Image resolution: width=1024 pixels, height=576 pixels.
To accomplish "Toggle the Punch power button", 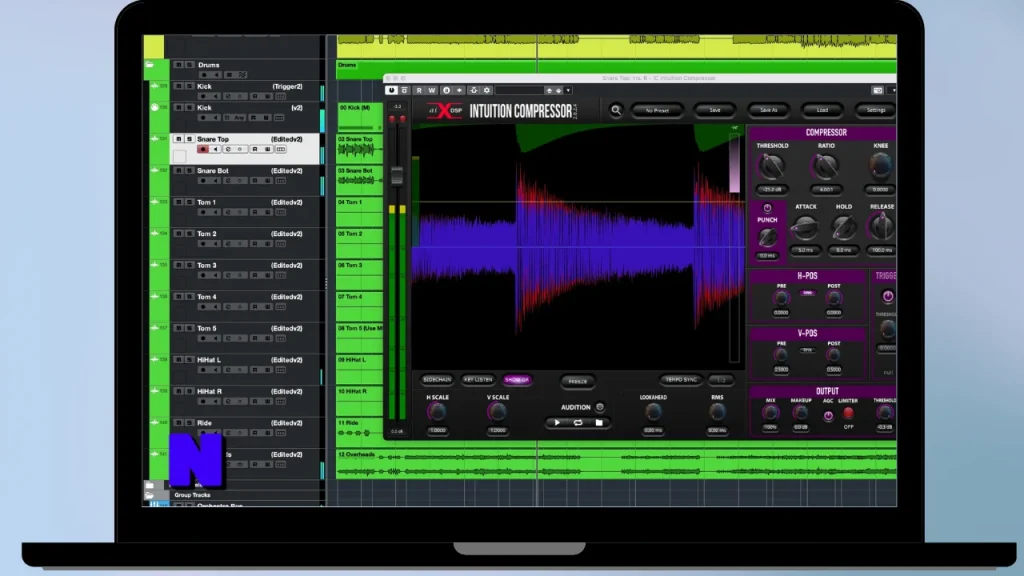I will [767, 208].
